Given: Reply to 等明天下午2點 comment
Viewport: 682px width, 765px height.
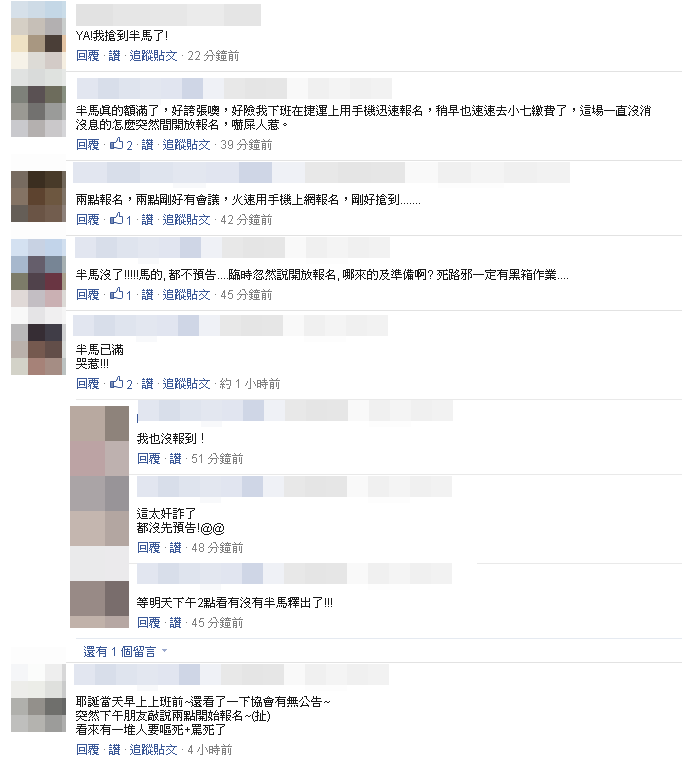Looking at the screenshot, I should coord(149,623).
